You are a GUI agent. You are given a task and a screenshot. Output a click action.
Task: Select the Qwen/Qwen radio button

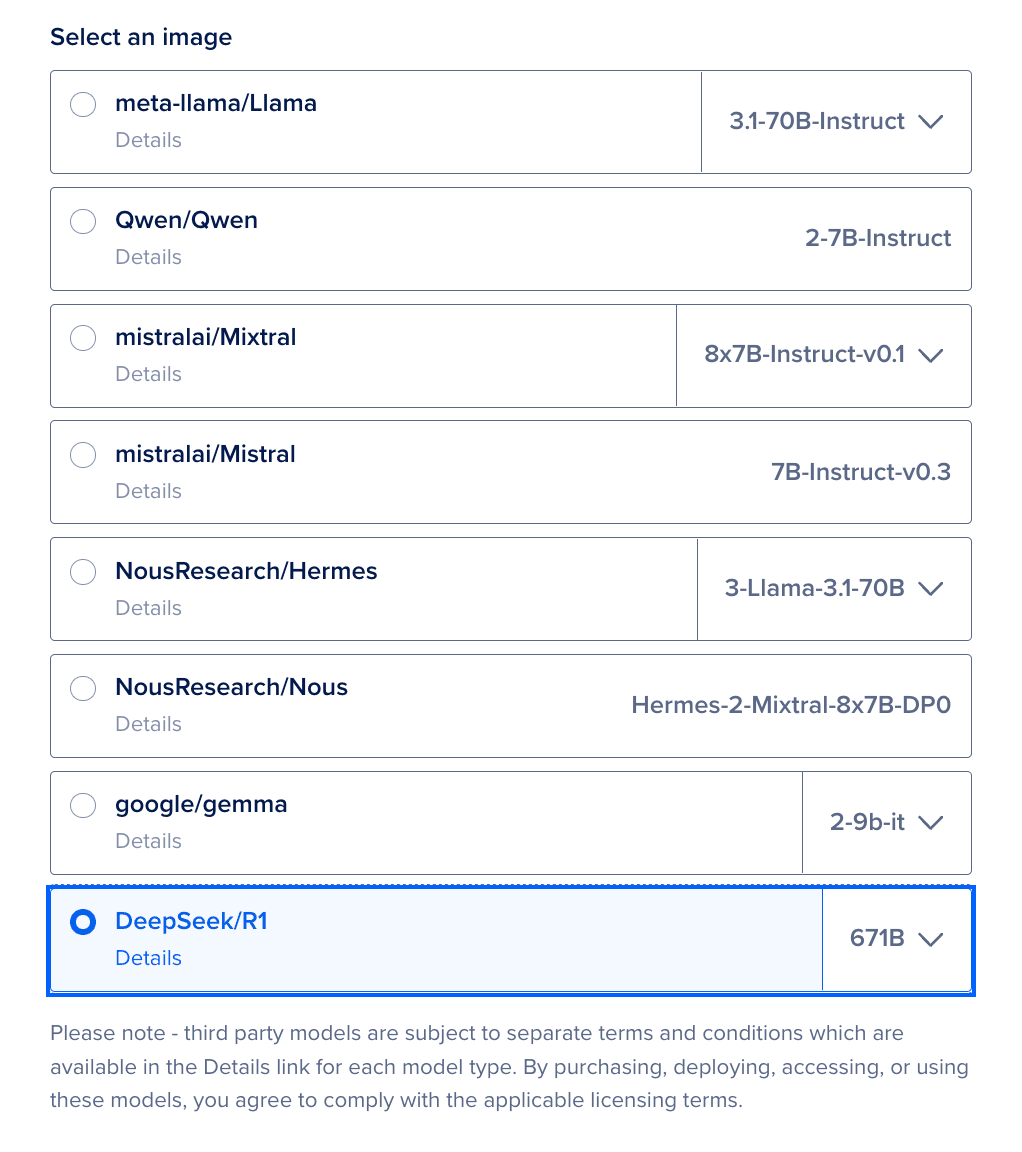(x=83, y=221)
